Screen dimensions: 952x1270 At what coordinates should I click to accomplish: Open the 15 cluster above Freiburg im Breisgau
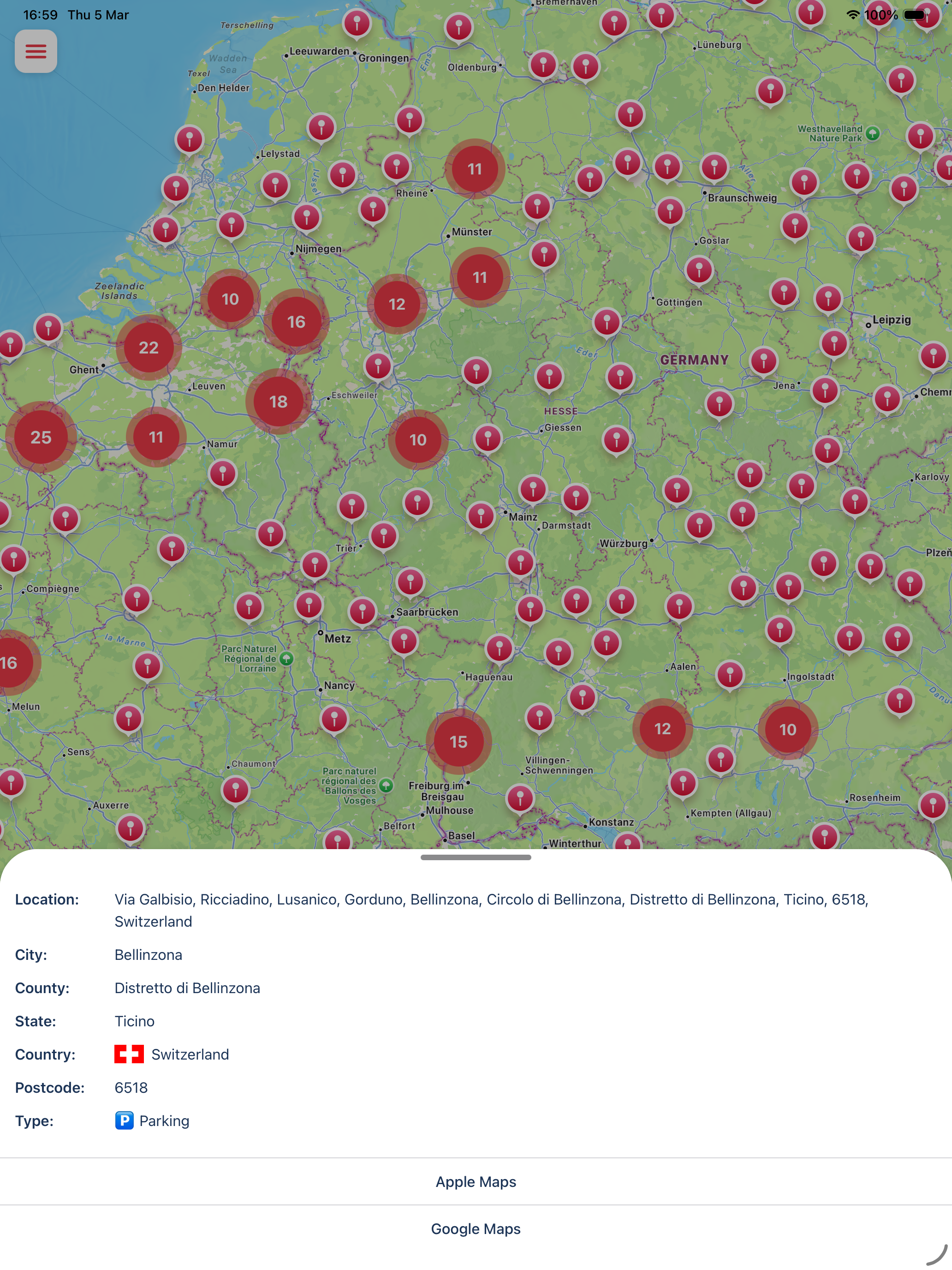click(x=458, y=742)
